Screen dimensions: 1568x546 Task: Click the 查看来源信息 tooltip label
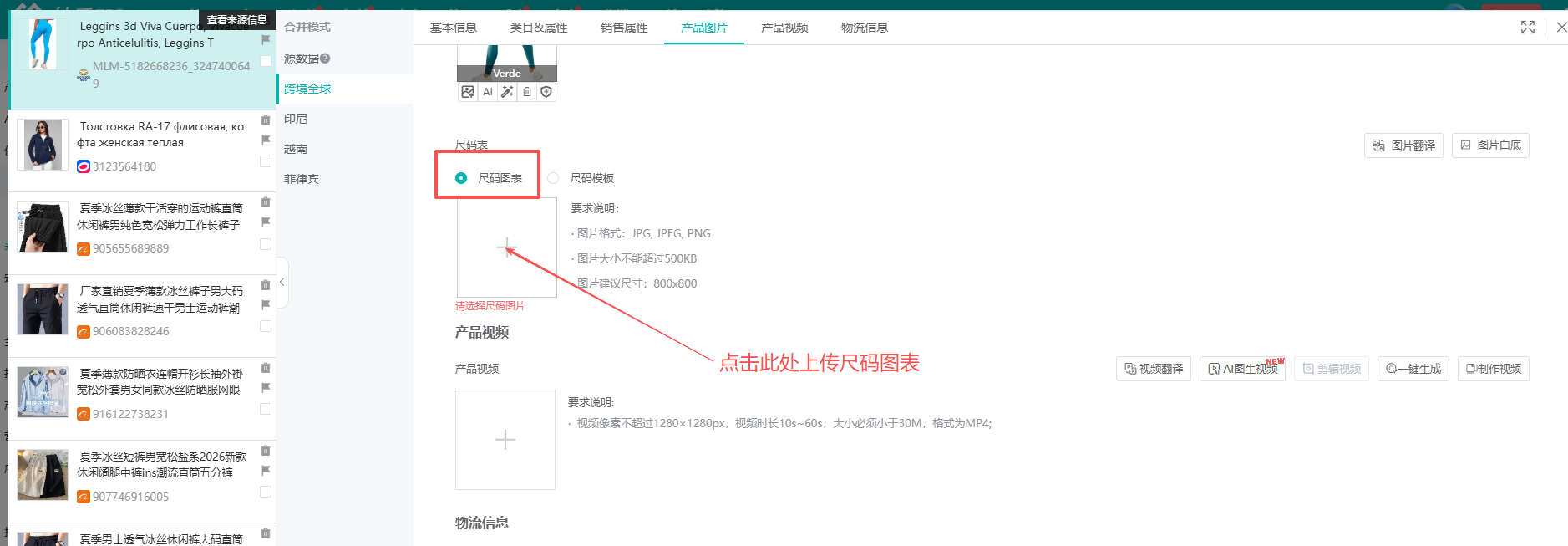237,19
